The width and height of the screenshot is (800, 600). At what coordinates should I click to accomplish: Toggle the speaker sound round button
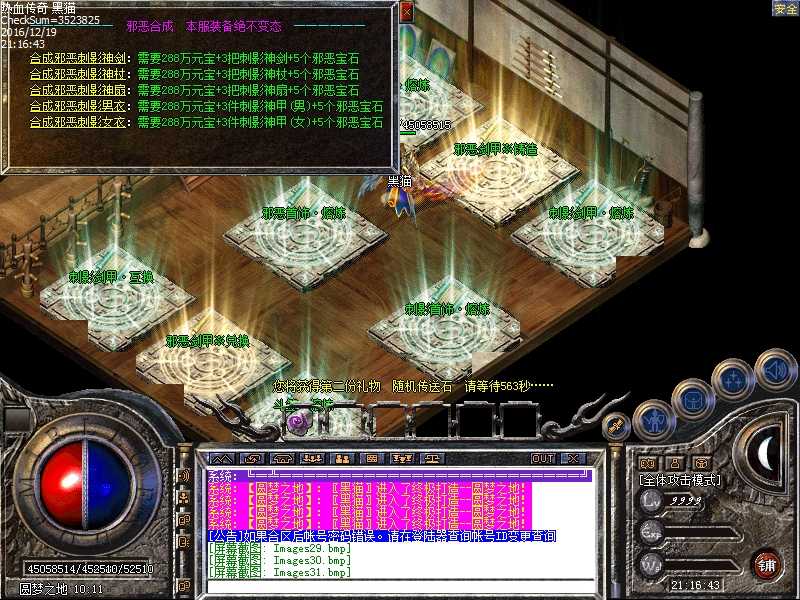[775, 370]
